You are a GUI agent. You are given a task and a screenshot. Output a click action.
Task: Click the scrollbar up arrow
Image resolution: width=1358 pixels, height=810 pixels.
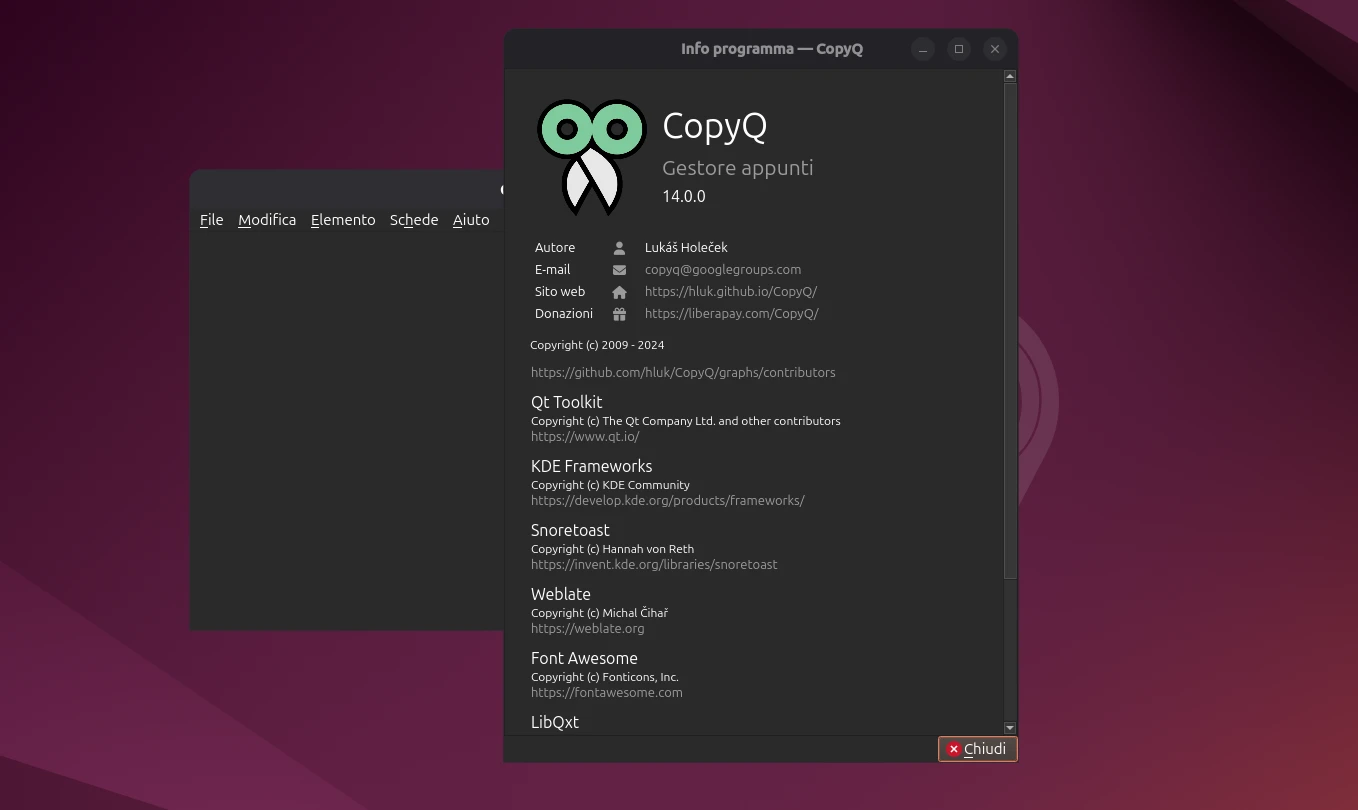pos(1009,75)
